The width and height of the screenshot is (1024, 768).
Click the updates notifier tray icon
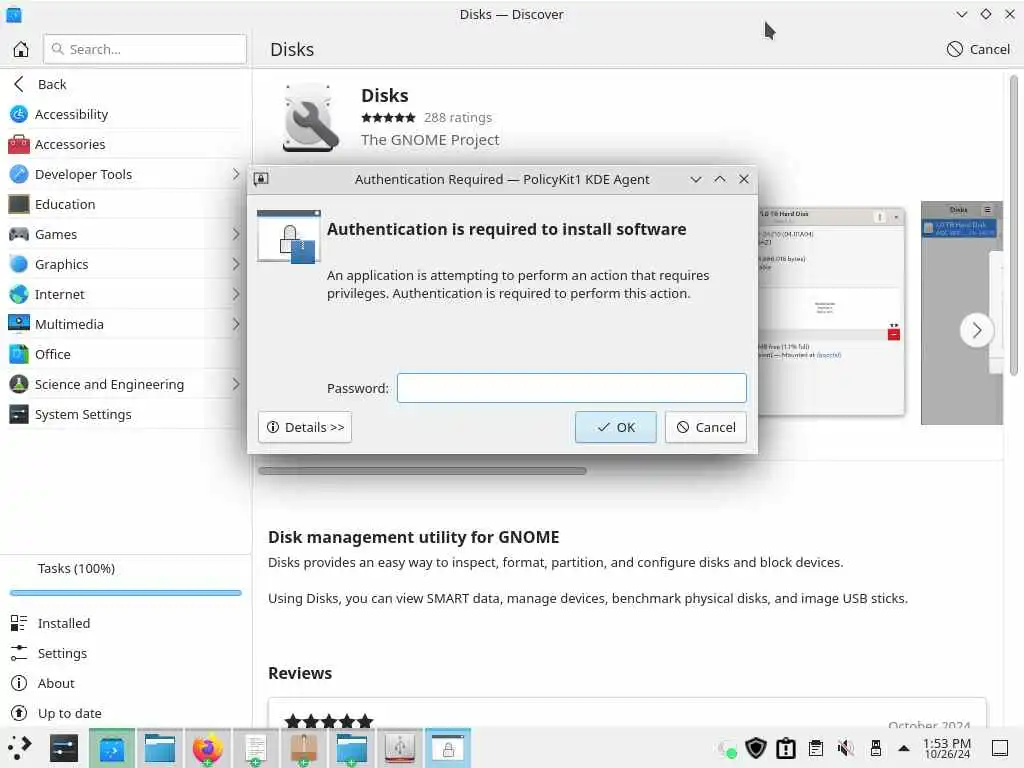pos(786,748)
